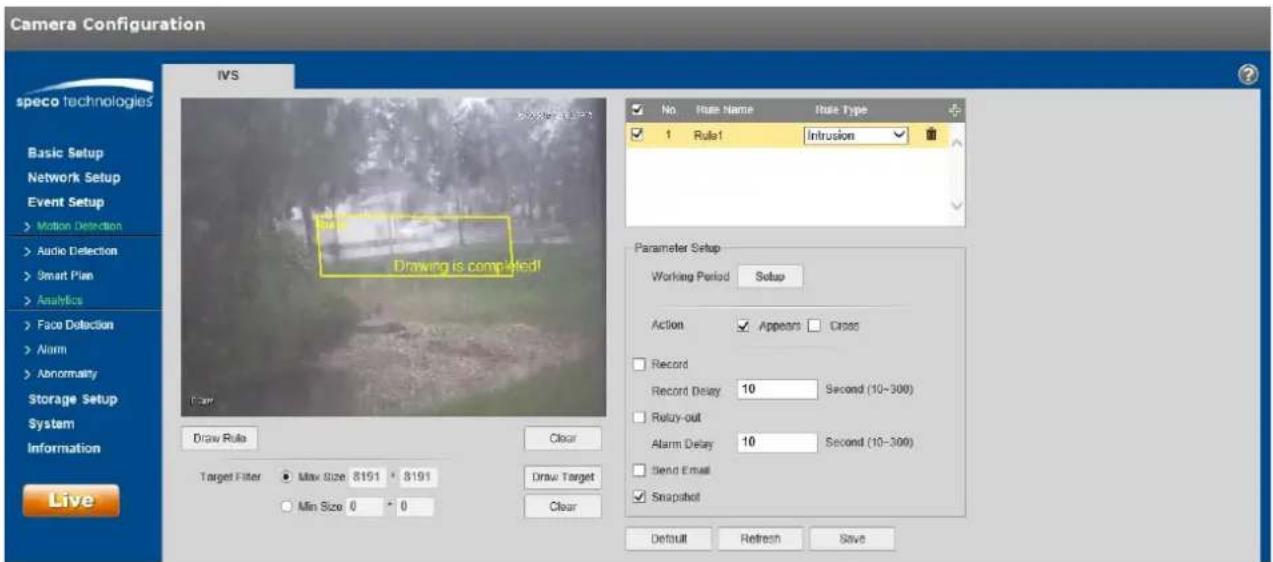Open Storage Setup menu
This screenshot has width=1273, height=562.
click(72, 399)
